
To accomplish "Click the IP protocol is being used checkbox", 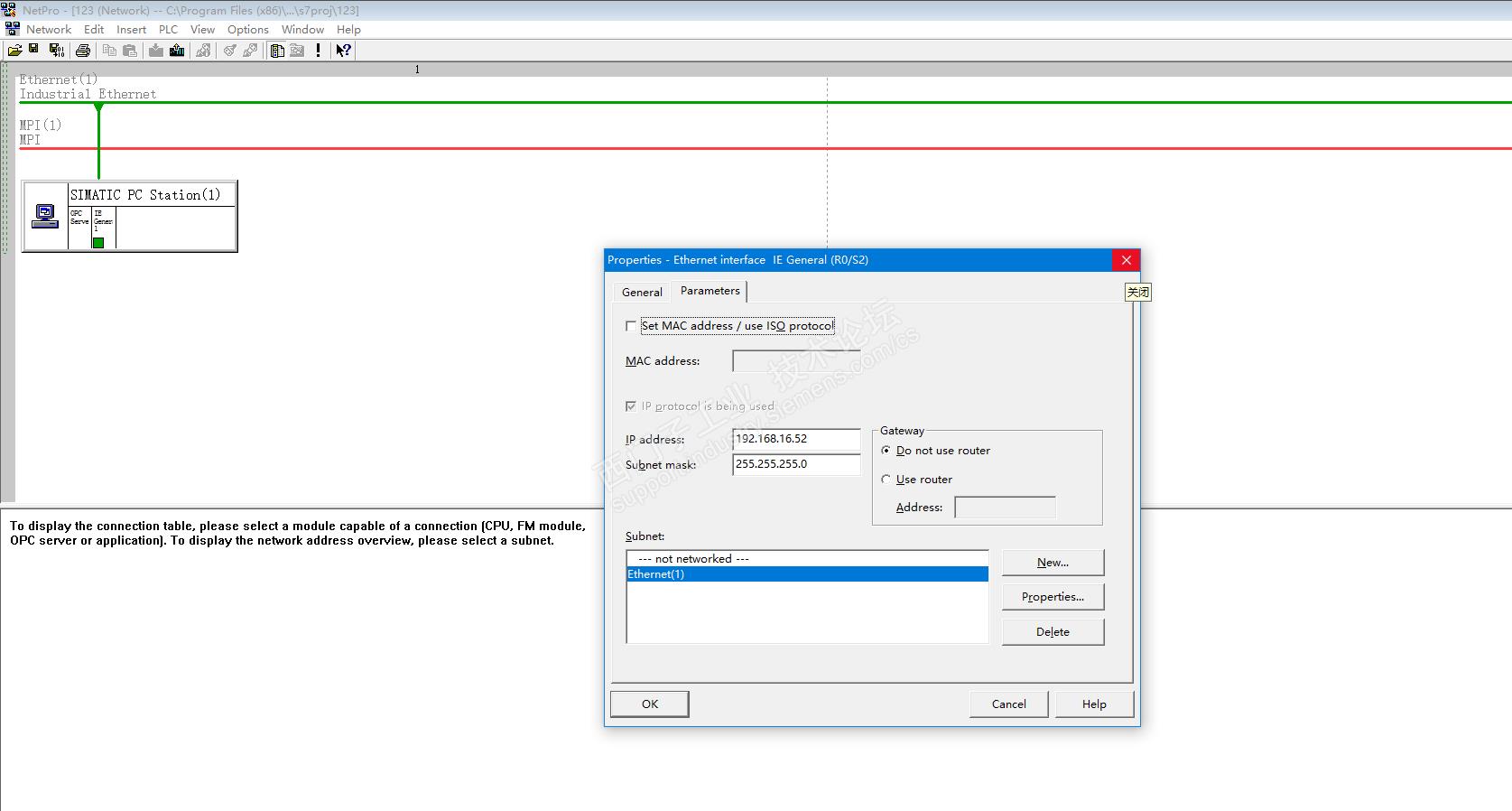I will [x=630, y=406].
